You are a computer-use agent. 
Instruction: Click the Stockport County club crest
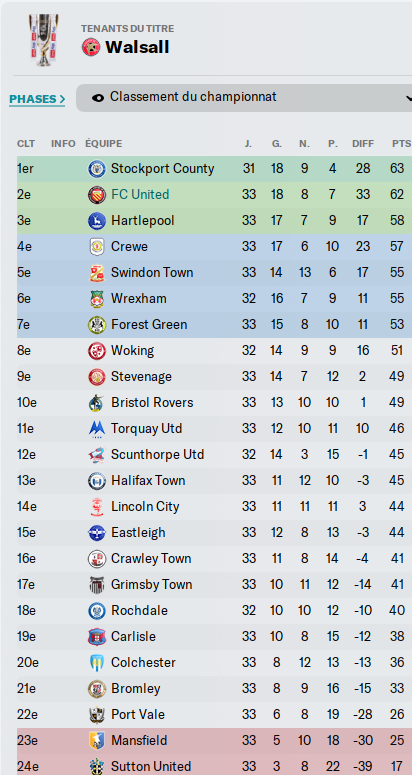point(97,169)
